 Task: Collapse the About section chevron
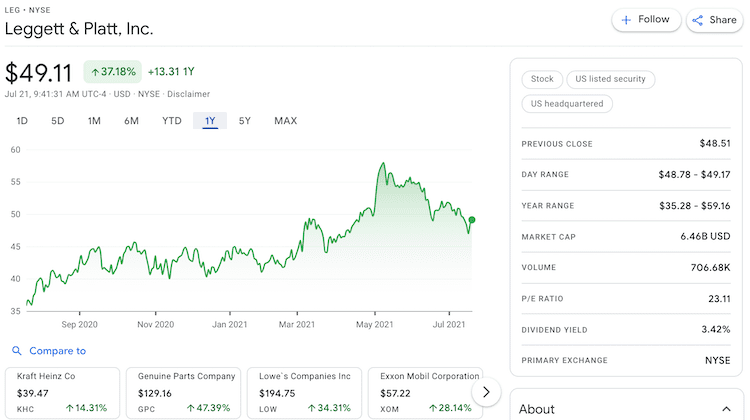(x=726, y=409)
